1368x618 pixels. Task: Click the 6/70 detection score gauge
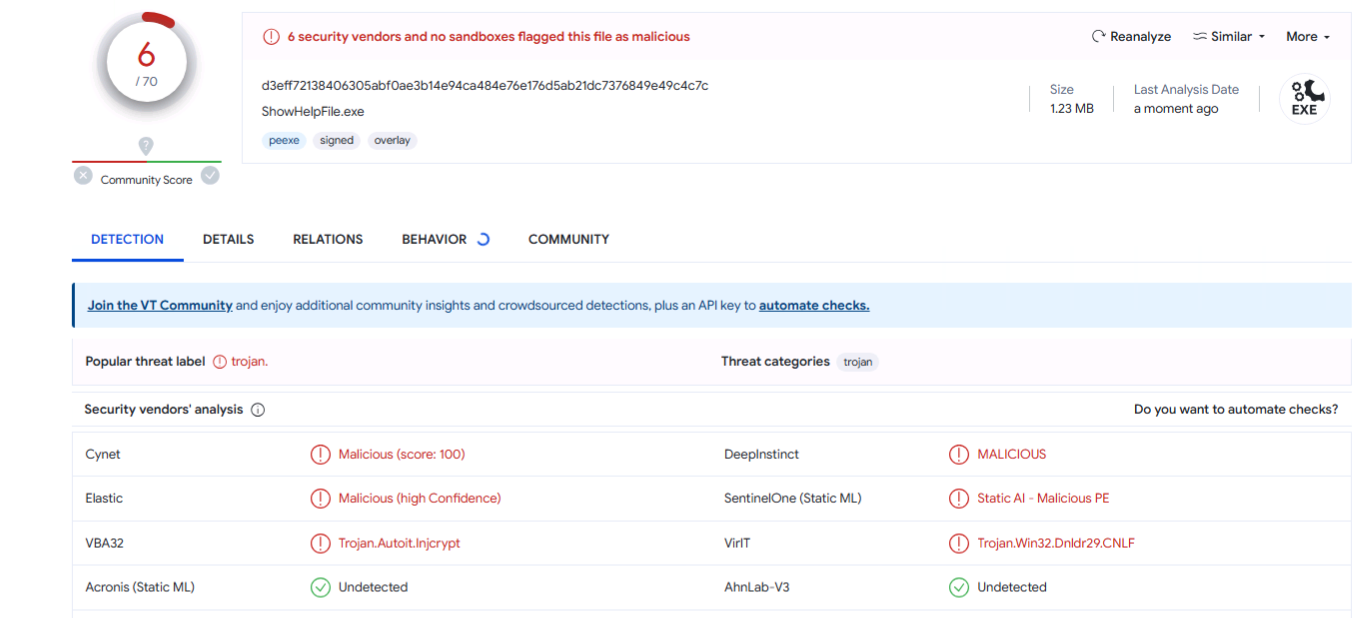[x=146, y=61]
